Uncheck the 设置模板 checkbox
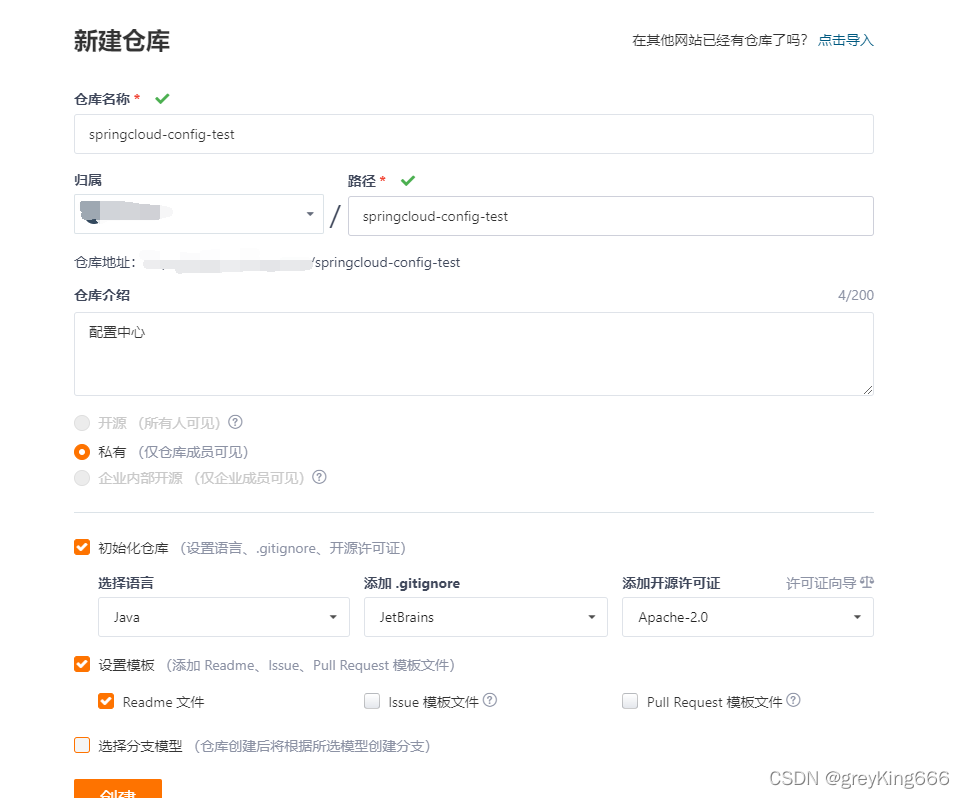The image size is (965, 798). click(x=82, y=664)
